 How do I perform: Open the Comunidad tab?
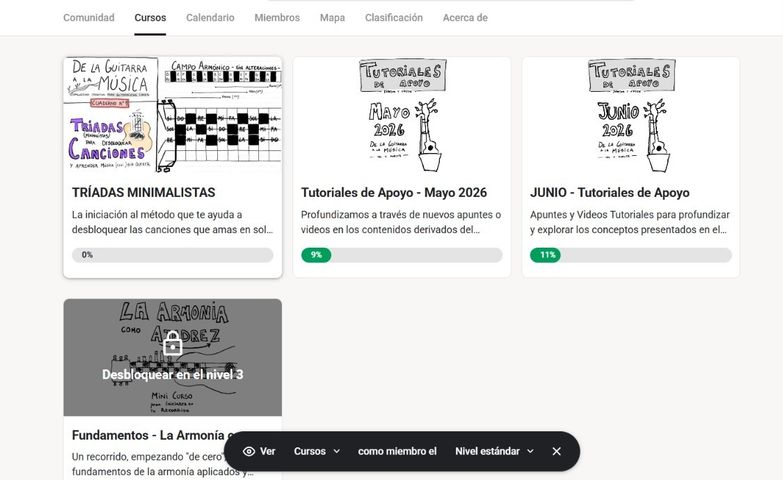[x=88, y=17]
